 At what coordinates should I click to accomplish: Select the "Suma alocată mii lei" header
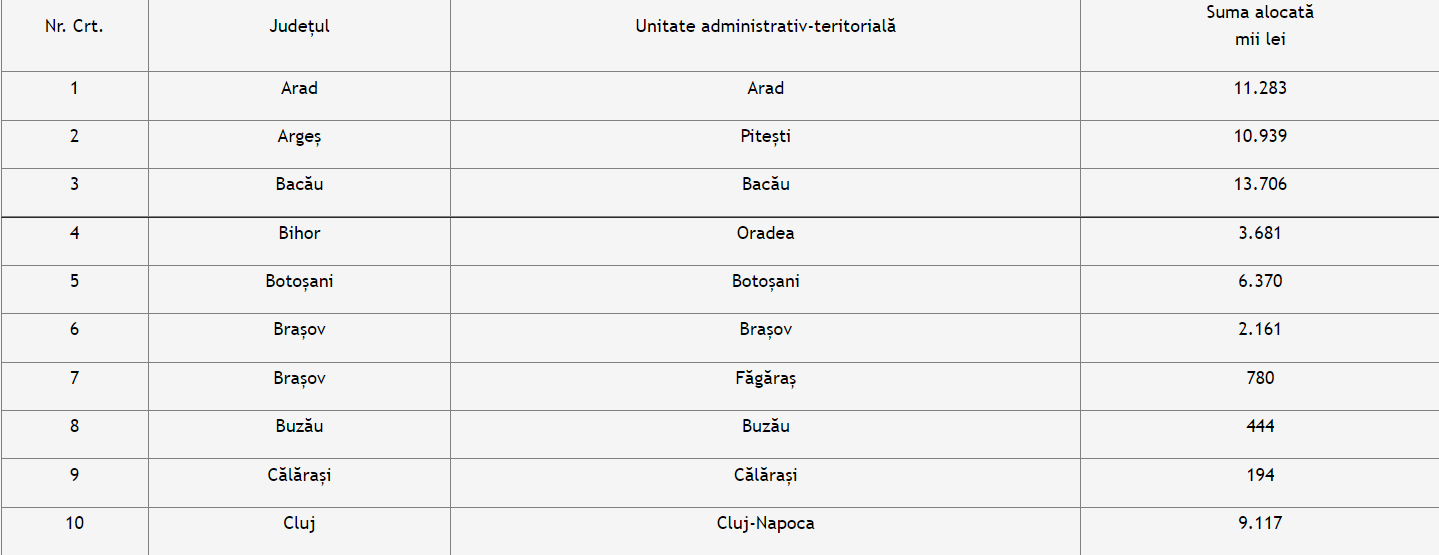click(x=1259, y=27)
